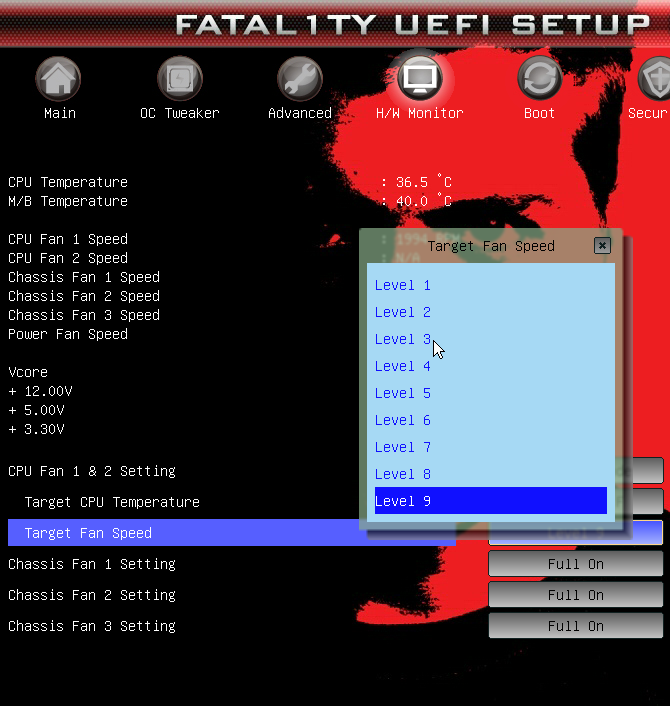Viewport: 670px width, 706px height.
Task: Choose highlighted Level 9 fan speed
Action: point(491,501)
